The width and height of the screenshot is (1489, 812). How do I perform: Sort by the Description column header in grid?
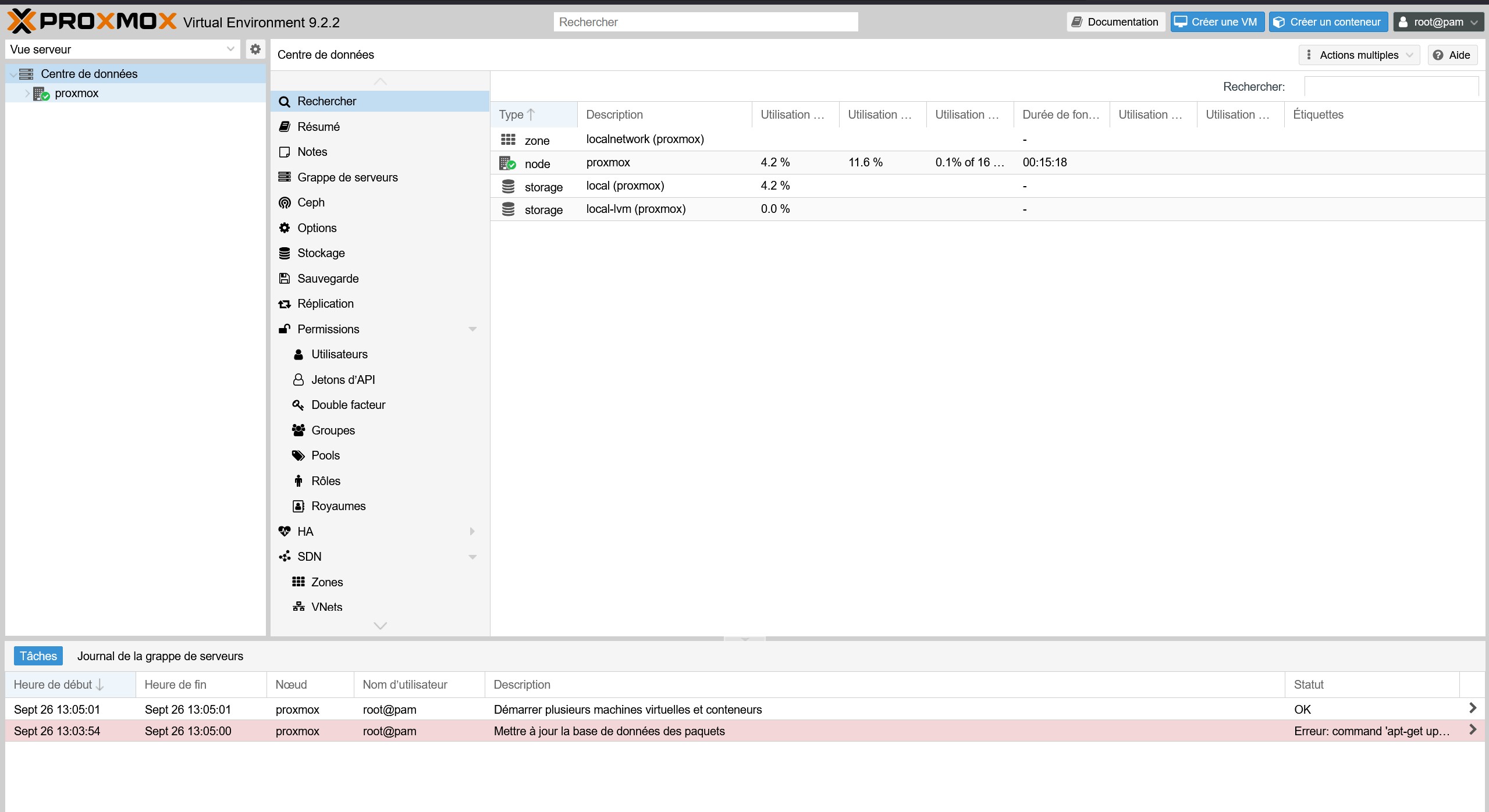point(664,115)
